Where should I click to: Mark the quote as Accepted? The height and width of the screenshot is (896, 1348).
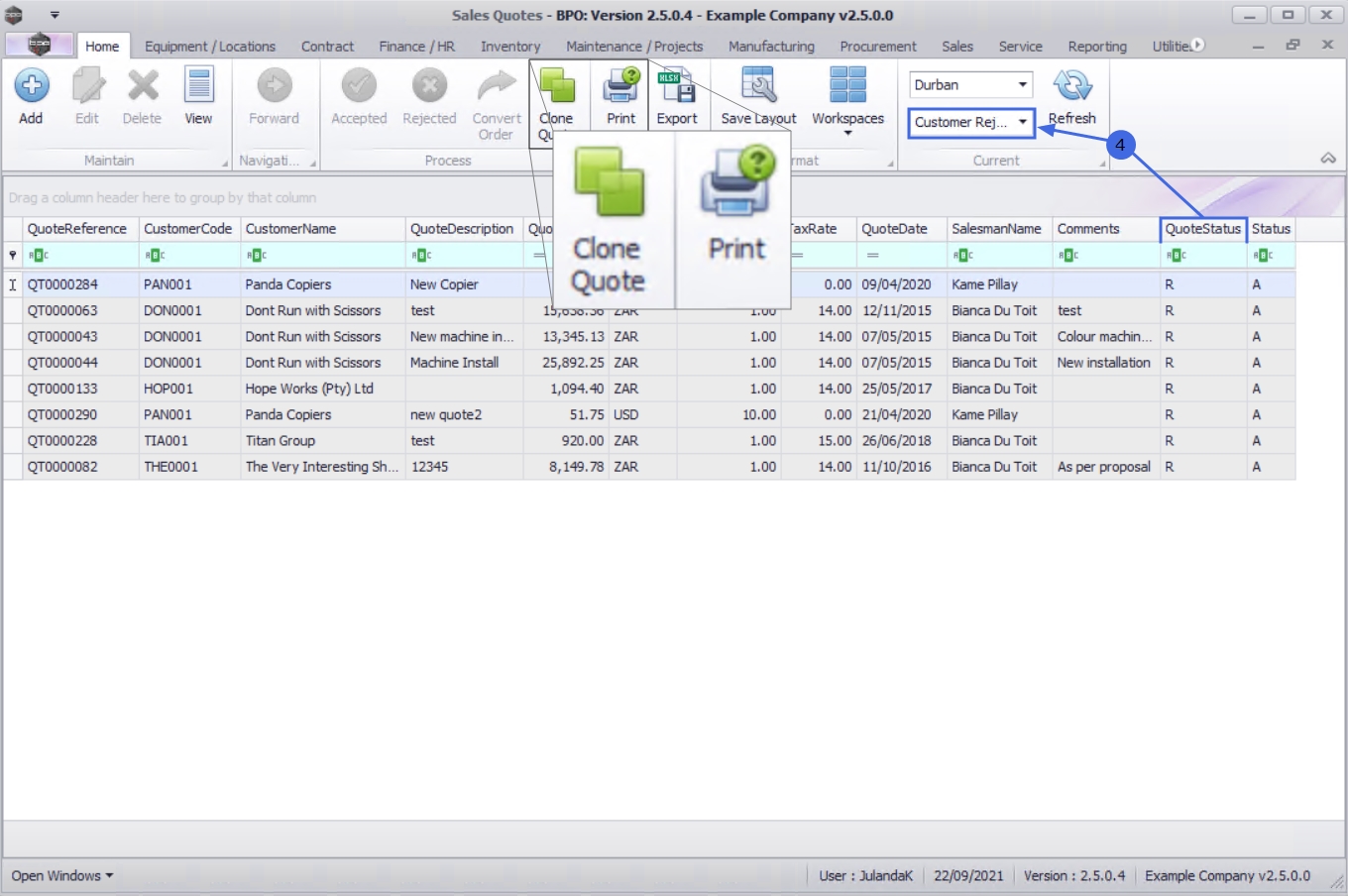[359, 86]
